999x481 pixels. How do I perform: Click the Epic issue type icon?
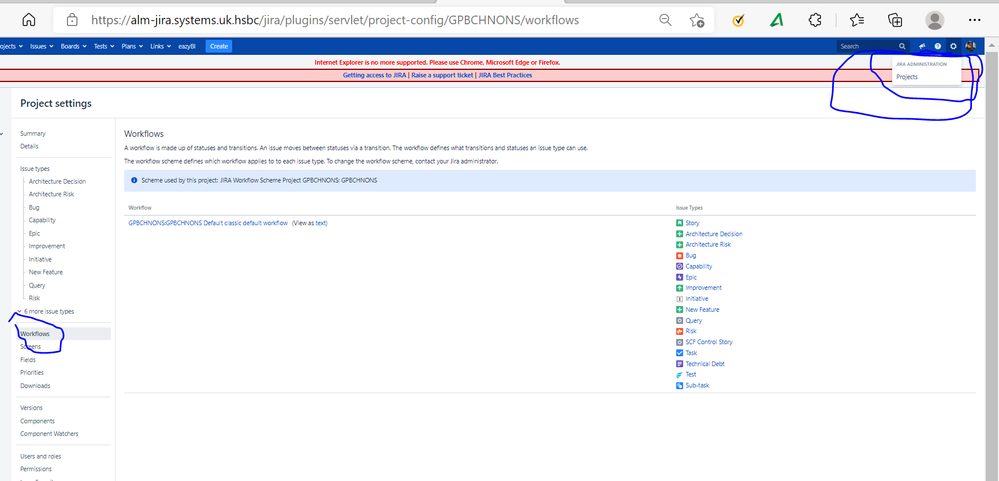coord(679,277)
